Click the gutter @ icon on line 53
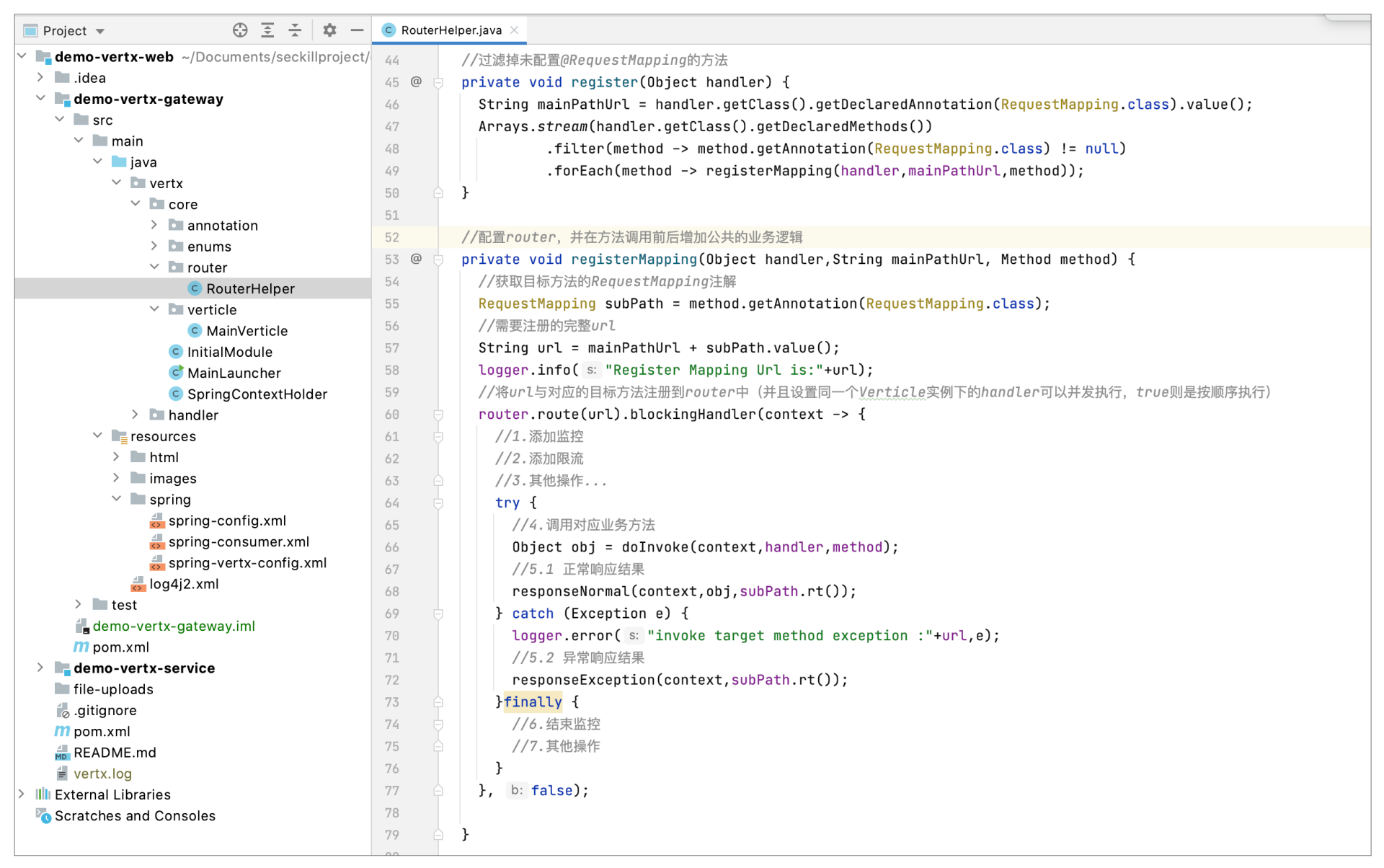1384x868 pixels. (416, 259)
